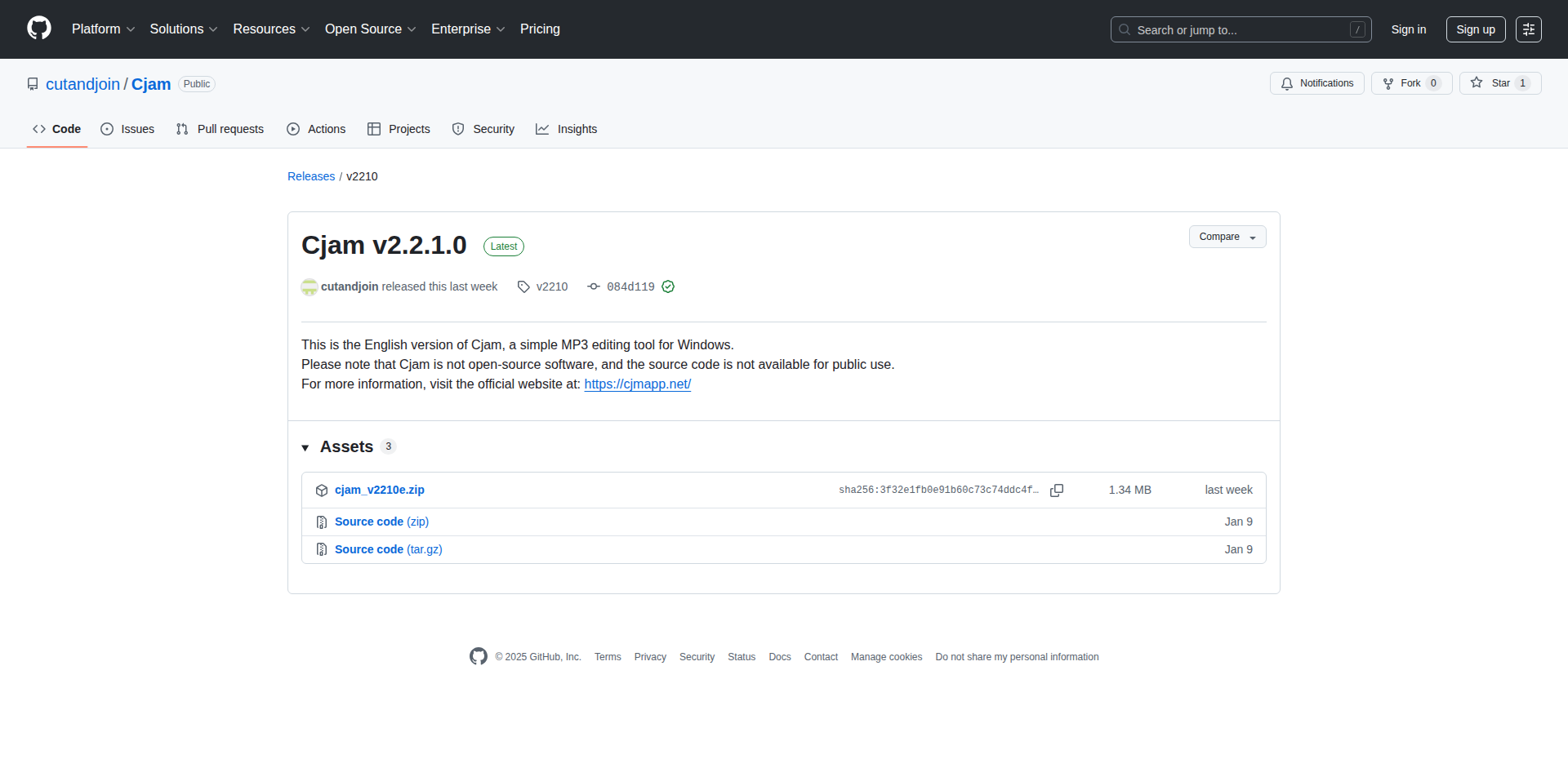Click the footer GitHub logo
Screen dimensions: 1568x768
pyautogui.click(x=479, y=656)
